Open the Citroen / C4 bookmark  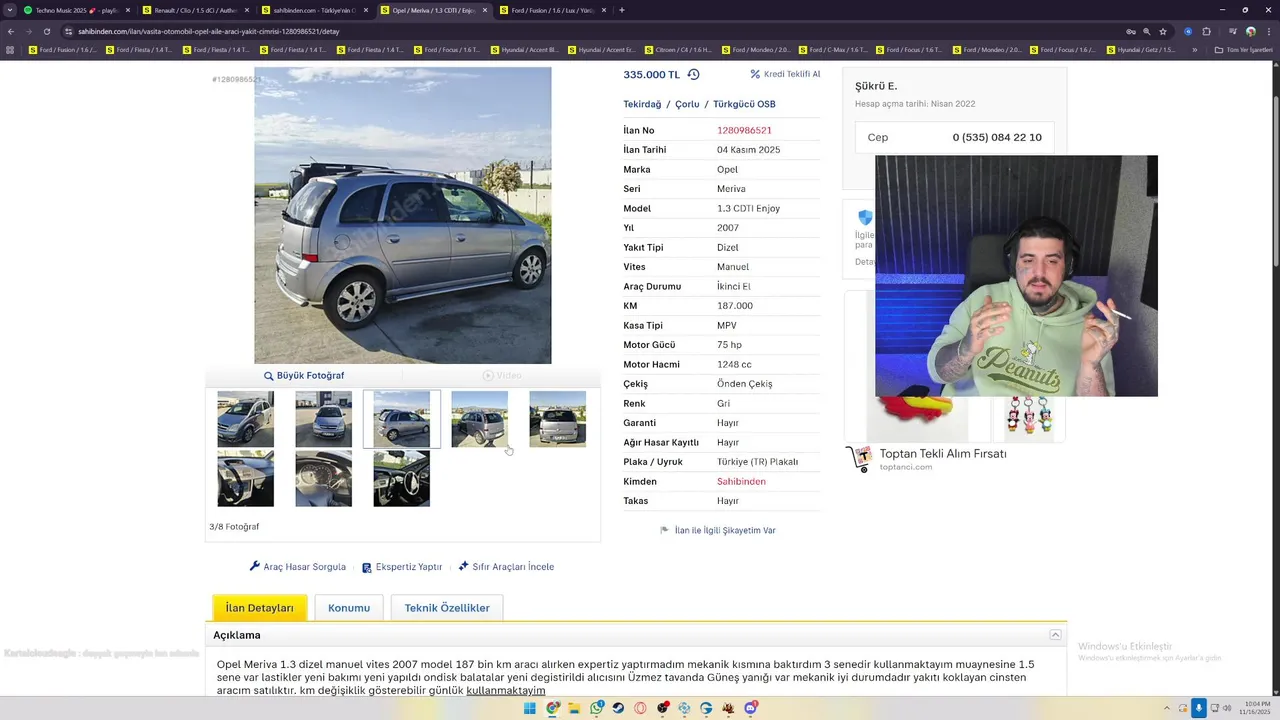click(x=678, y=49)
